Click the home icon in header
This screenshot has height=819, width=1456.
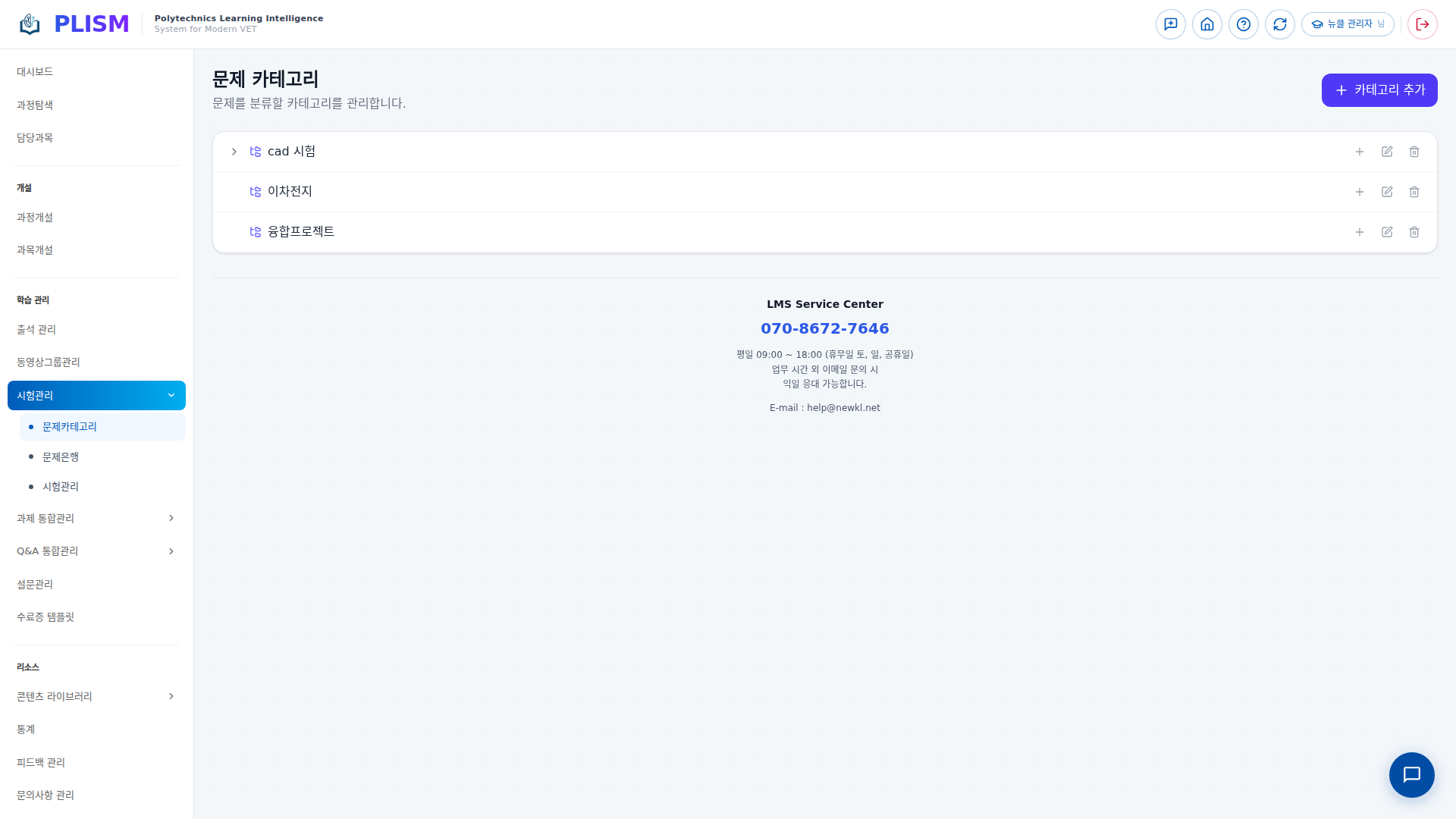1207,24
